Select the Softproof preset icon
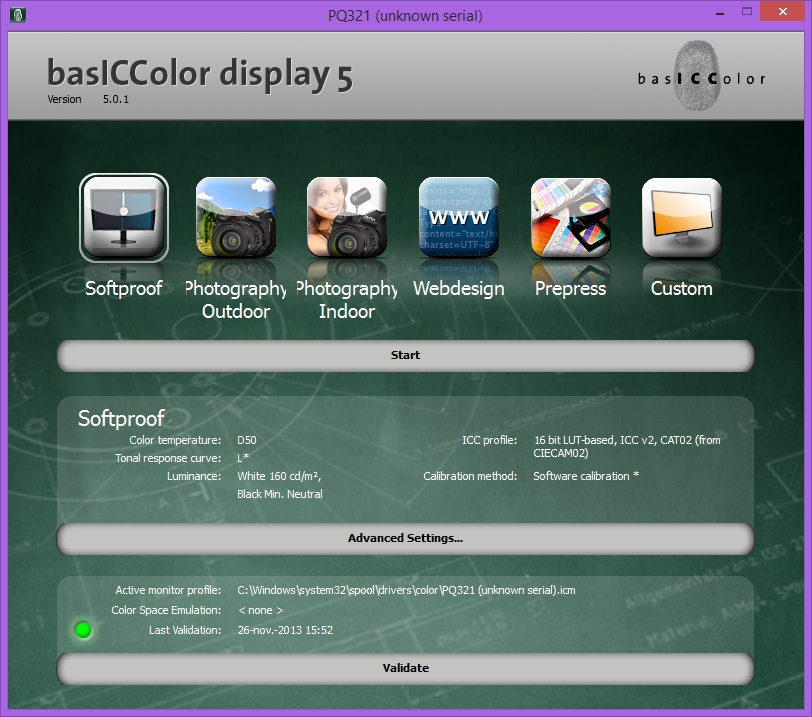This screenshot has height=717, width=812. (x=124, y=217)
